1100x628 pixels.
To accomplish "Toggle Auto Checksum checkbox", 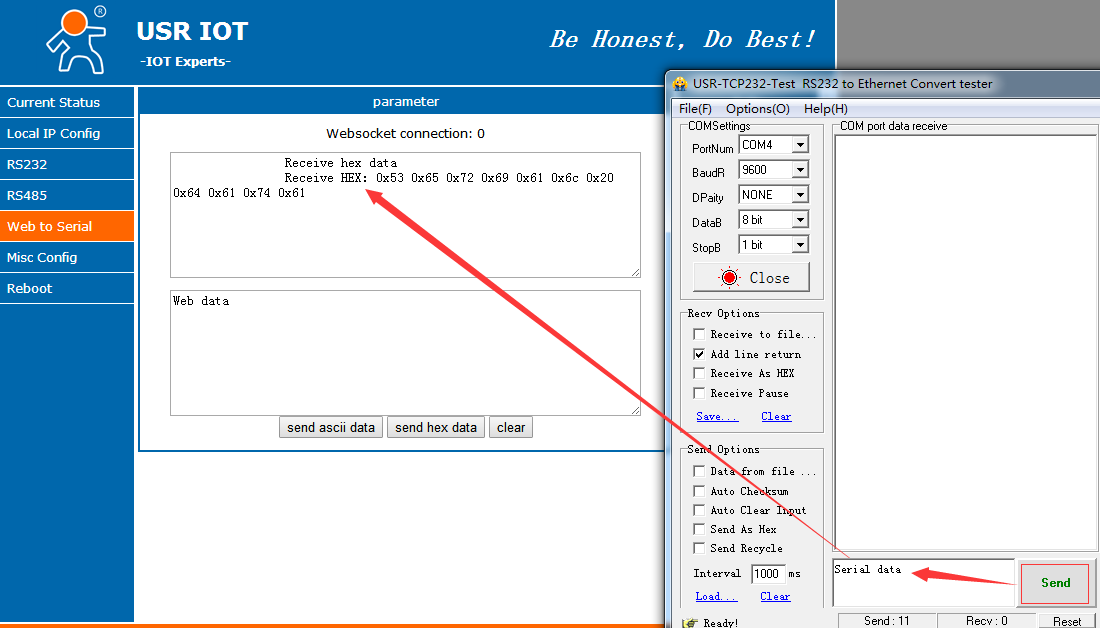I will point(699,490).
